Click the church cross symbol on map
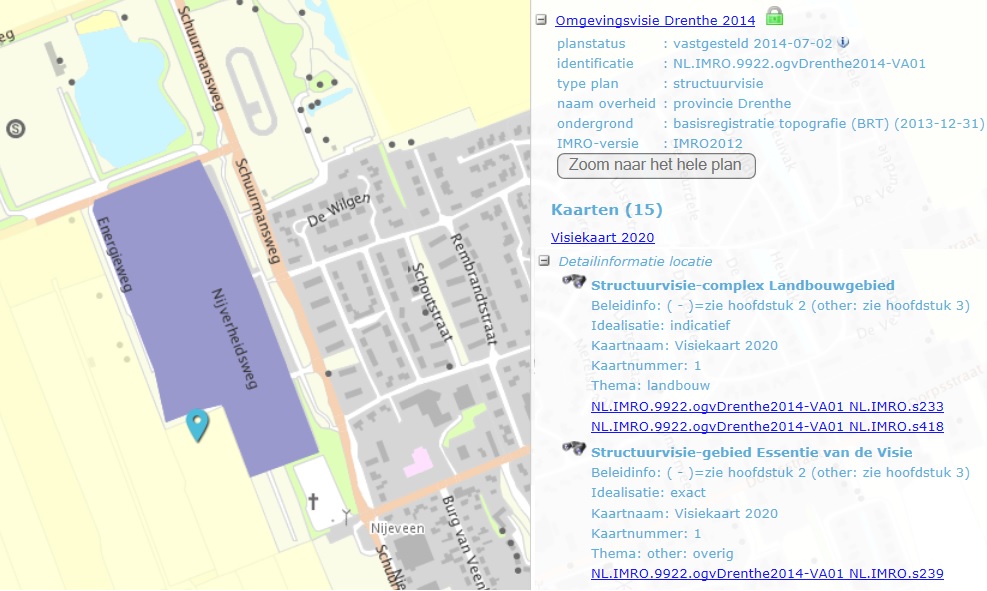987x591 pixels. point(313,500)
